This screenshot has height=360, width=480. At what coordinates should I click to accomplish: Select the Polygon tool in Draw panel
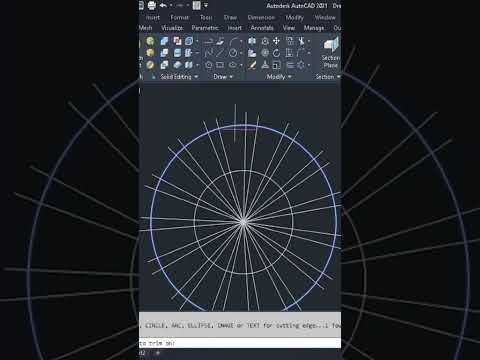pyautogui.click(x=209, y=65)
